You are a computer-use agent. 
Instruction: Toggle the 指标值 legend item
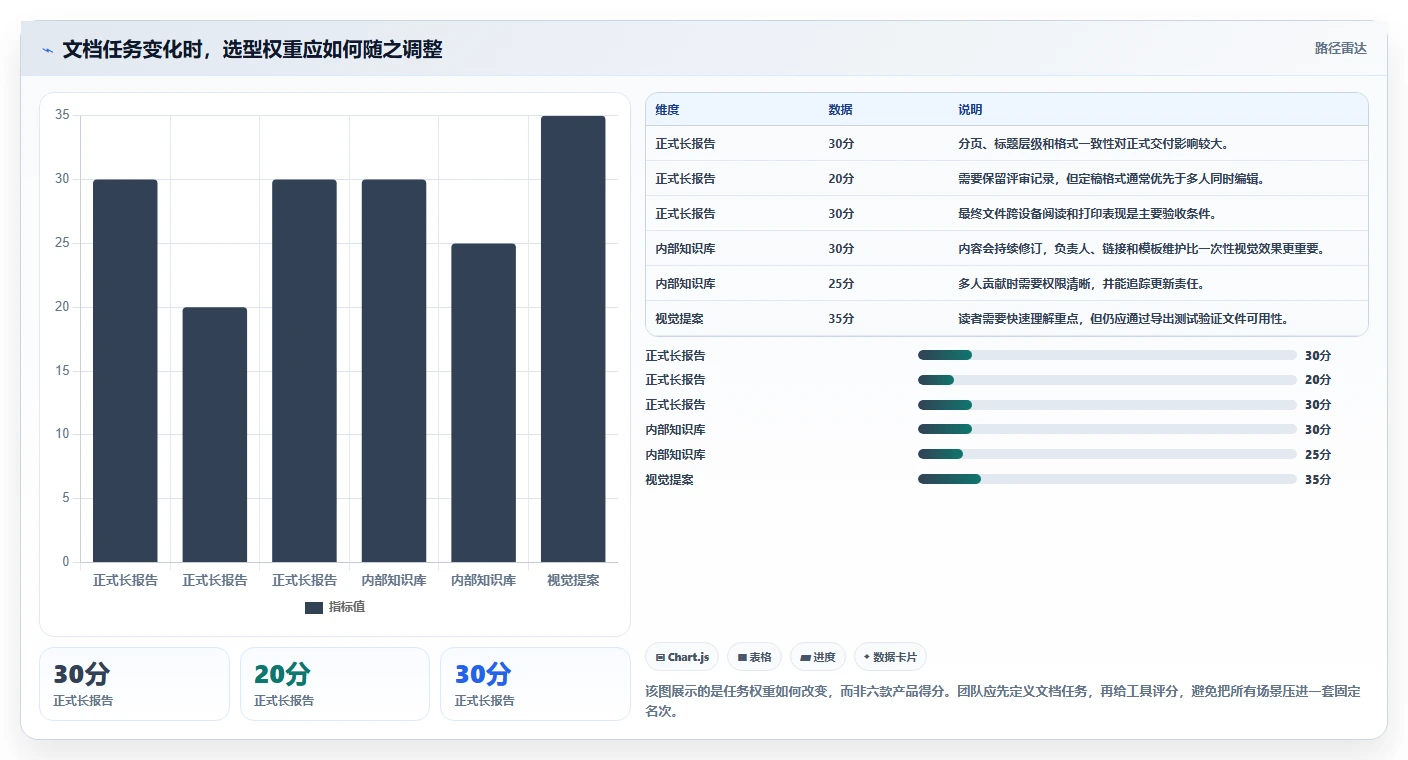tap(335, 607)
